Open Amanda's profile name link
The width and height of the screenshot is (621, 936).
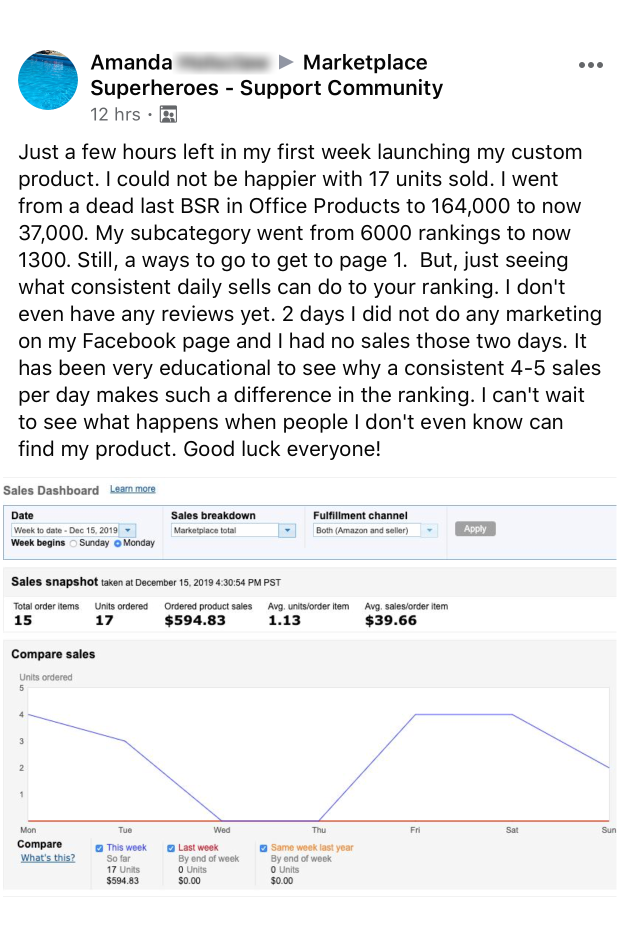pos(131,63)
